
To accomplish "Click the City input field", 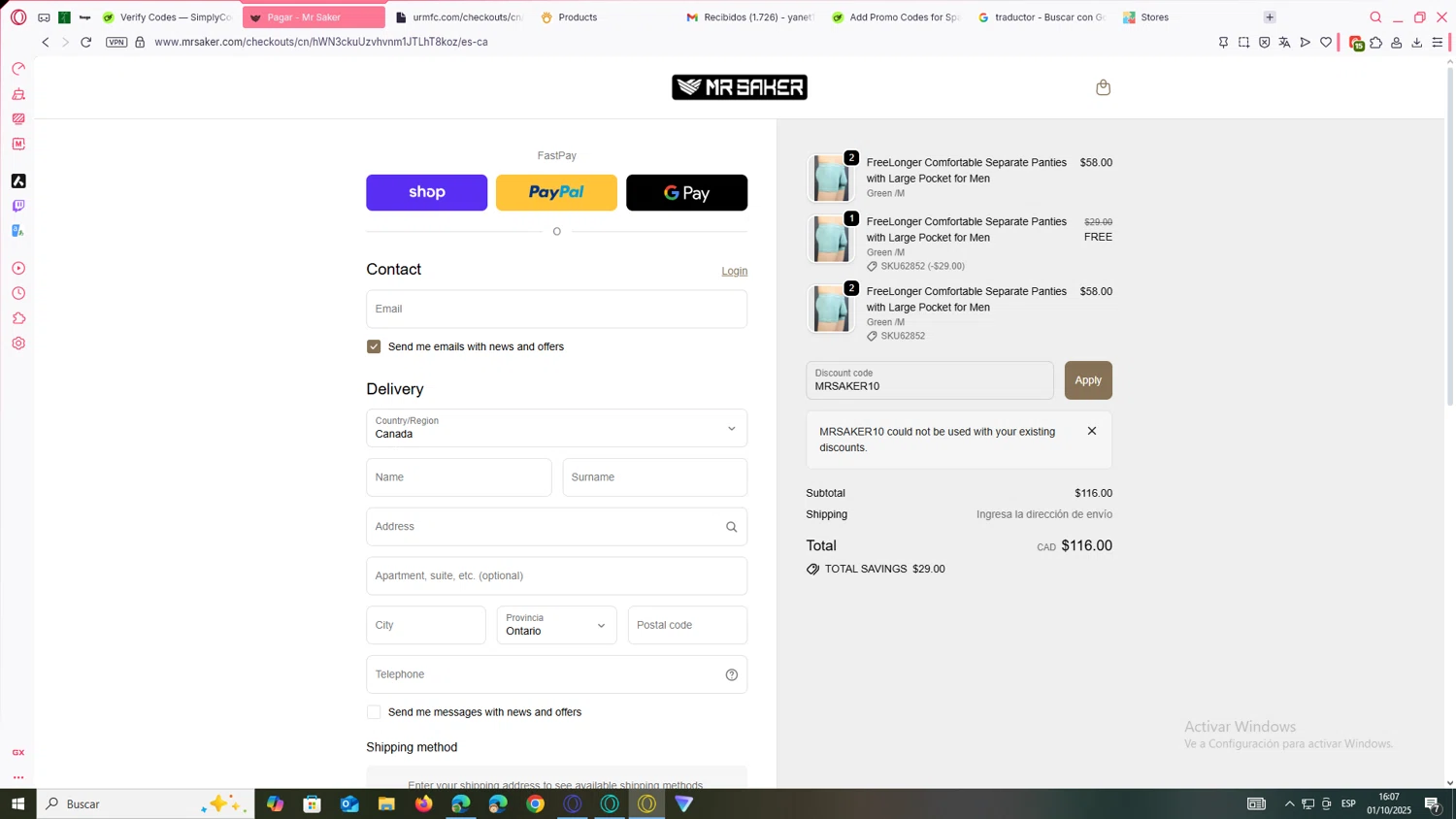I will coord(426,625).
